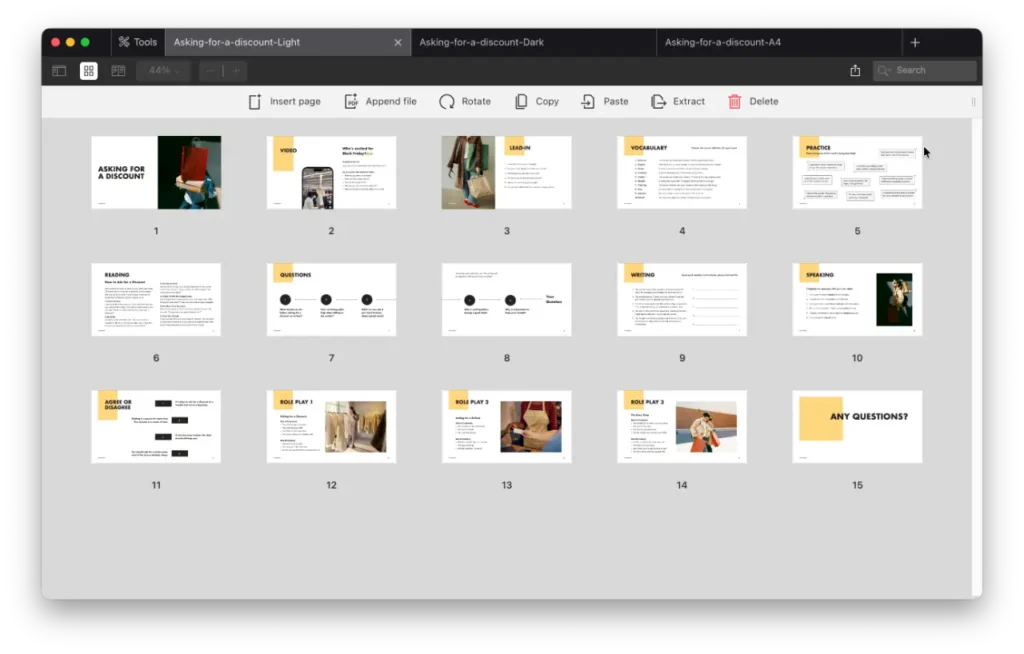Open a new tab with the plus button

click(x=914, y=41)
